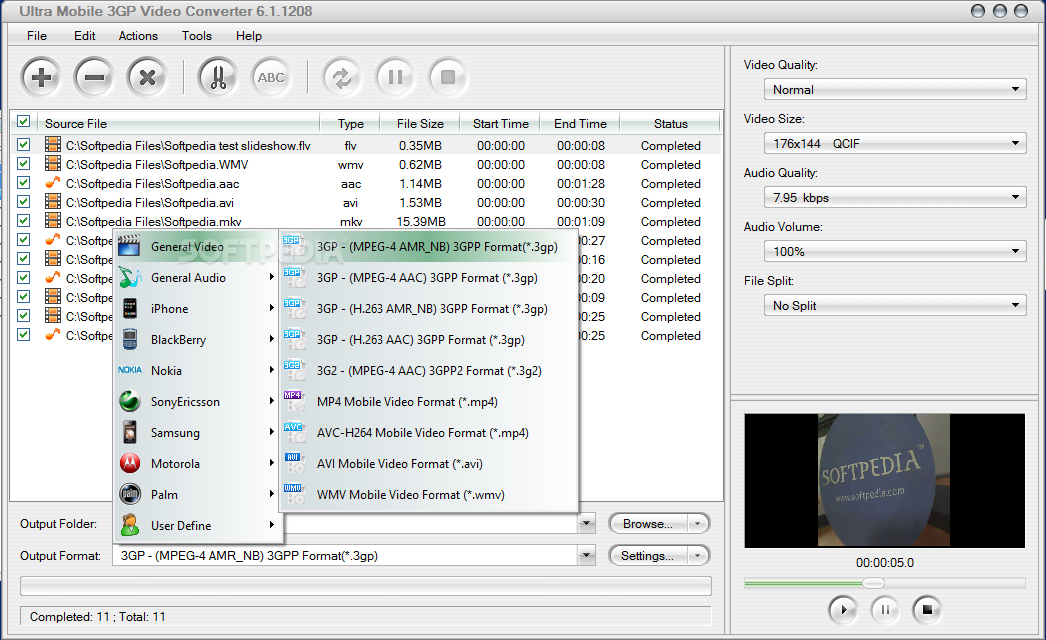Screen dimensions: 1046x640
Task: Choose 3GP (H.263 AAC) 3GPP Format
Action: tap(428, 340)
